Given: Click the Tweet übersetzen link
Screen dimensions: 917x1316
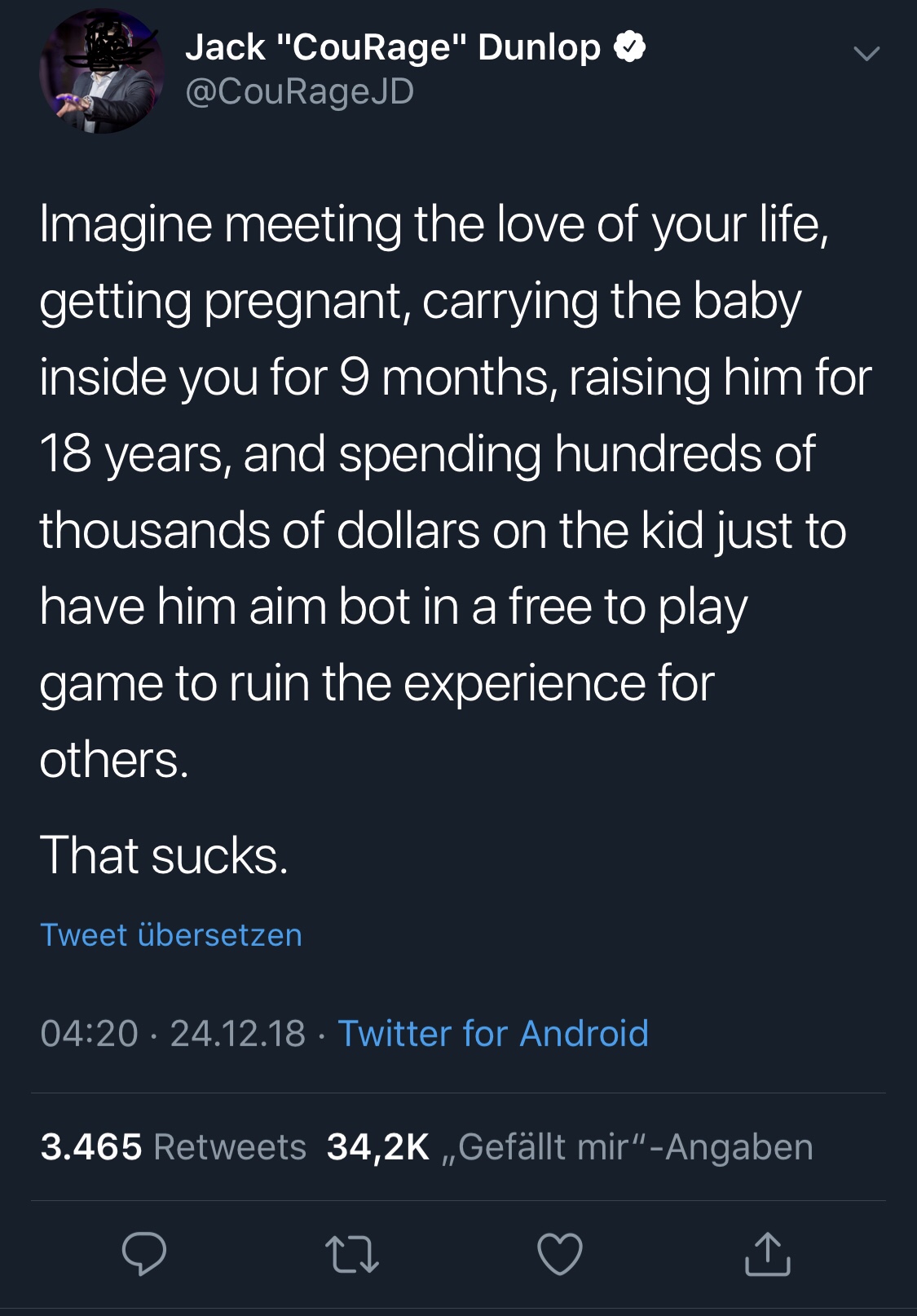Looking at the screenshot, I should (x=171, y=934).
